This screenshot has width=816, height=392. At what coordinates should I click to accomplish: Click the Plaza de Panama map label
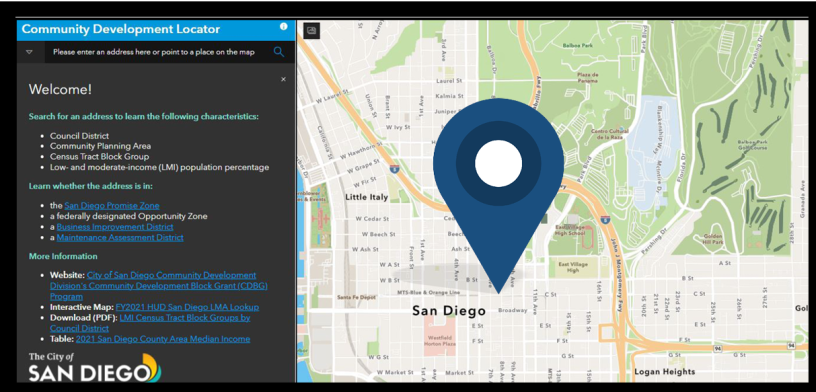588,78
